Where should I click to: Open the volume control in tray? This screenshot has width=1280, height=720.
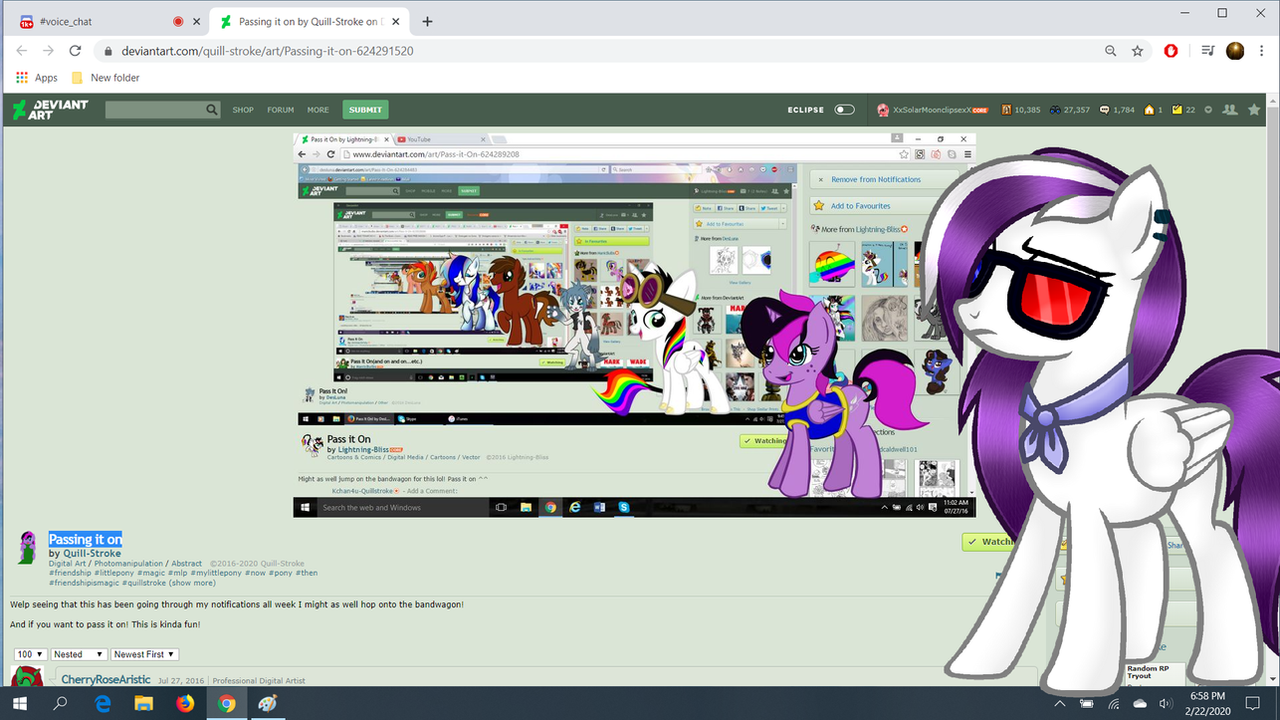[x=1164, y=703]
